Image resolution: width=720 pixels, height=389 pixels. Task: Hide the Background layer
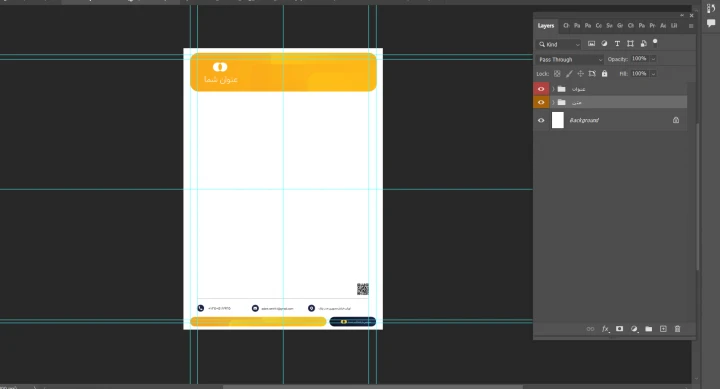click(x=541, y=120)
